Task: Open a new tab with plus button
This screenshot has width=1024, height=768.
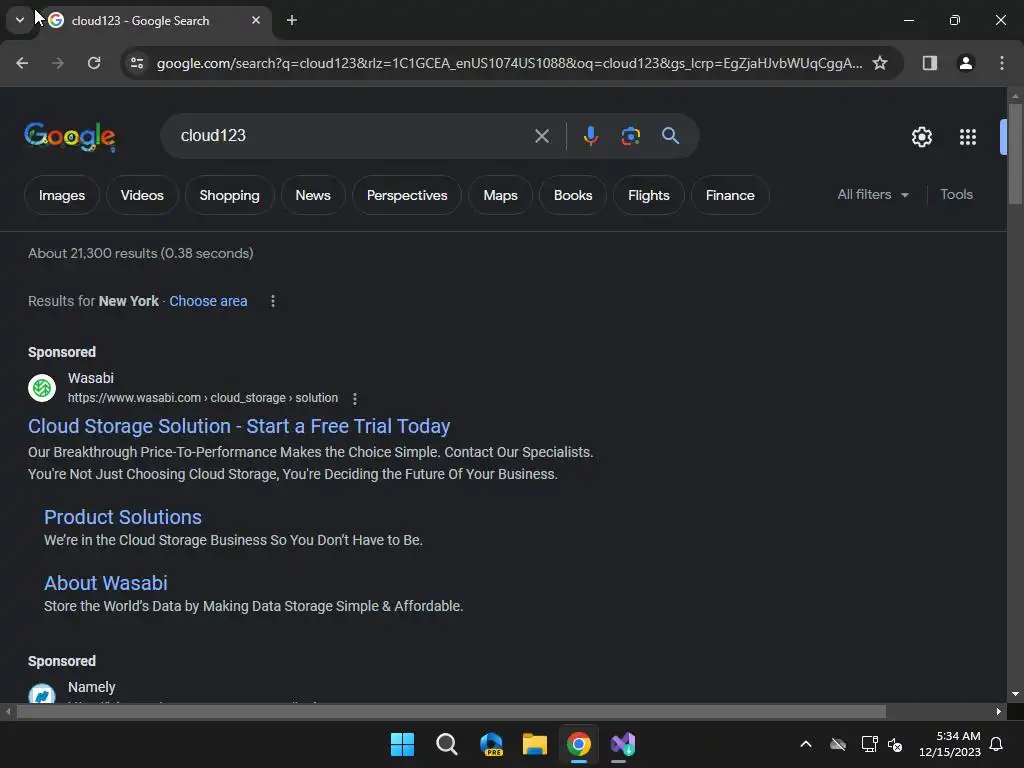Action: 292,20
